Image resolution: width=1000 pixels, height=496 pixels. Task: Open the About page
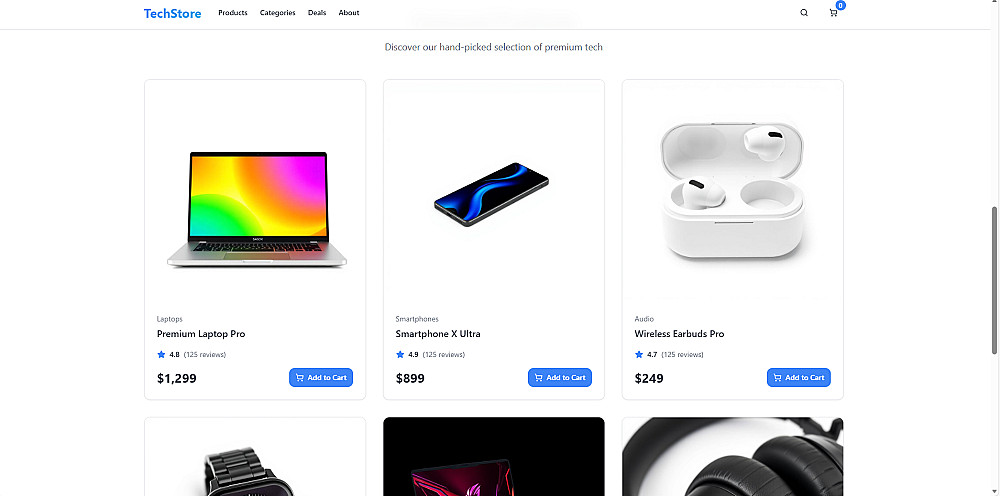[x=349, y=13]
